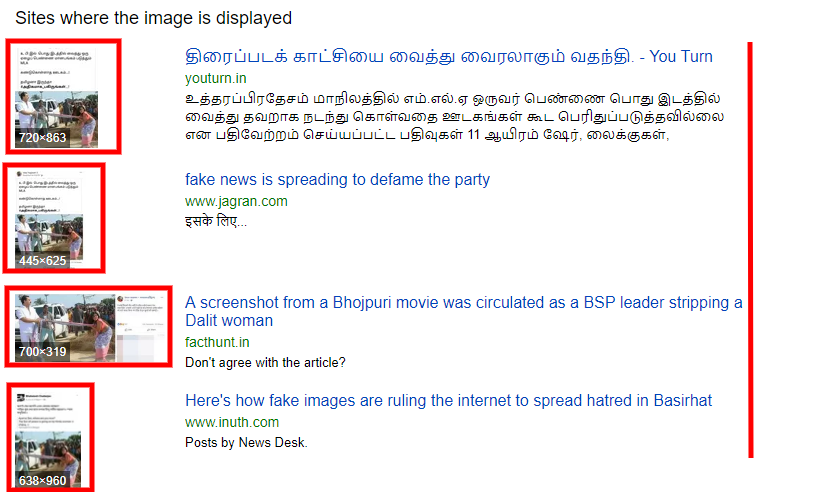Click the www.inuth.com green URL
The image size is (826, 492).
click(x=232, y=422)
